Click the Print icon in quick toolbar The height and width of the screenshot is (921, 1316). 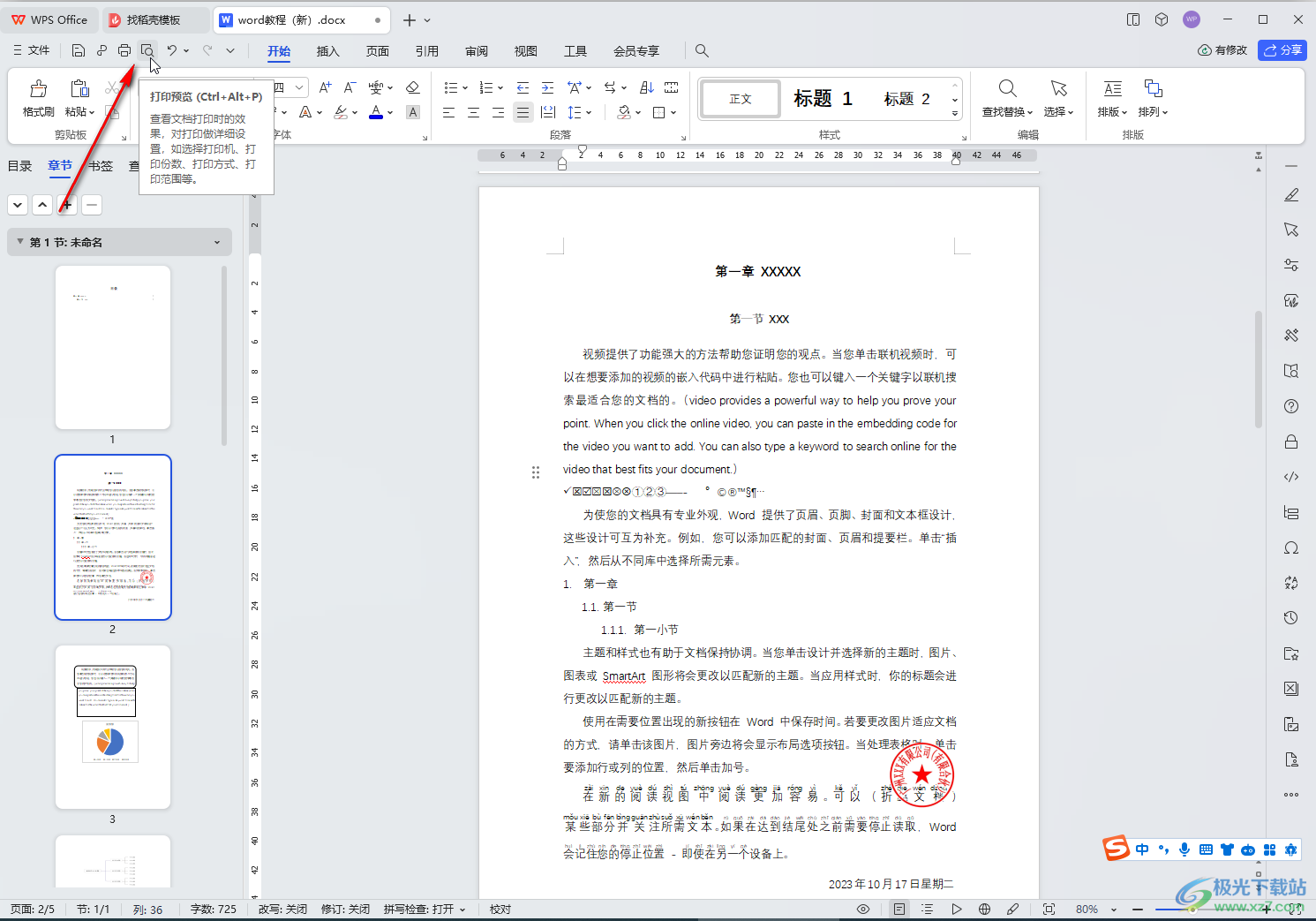pos(124,50)
